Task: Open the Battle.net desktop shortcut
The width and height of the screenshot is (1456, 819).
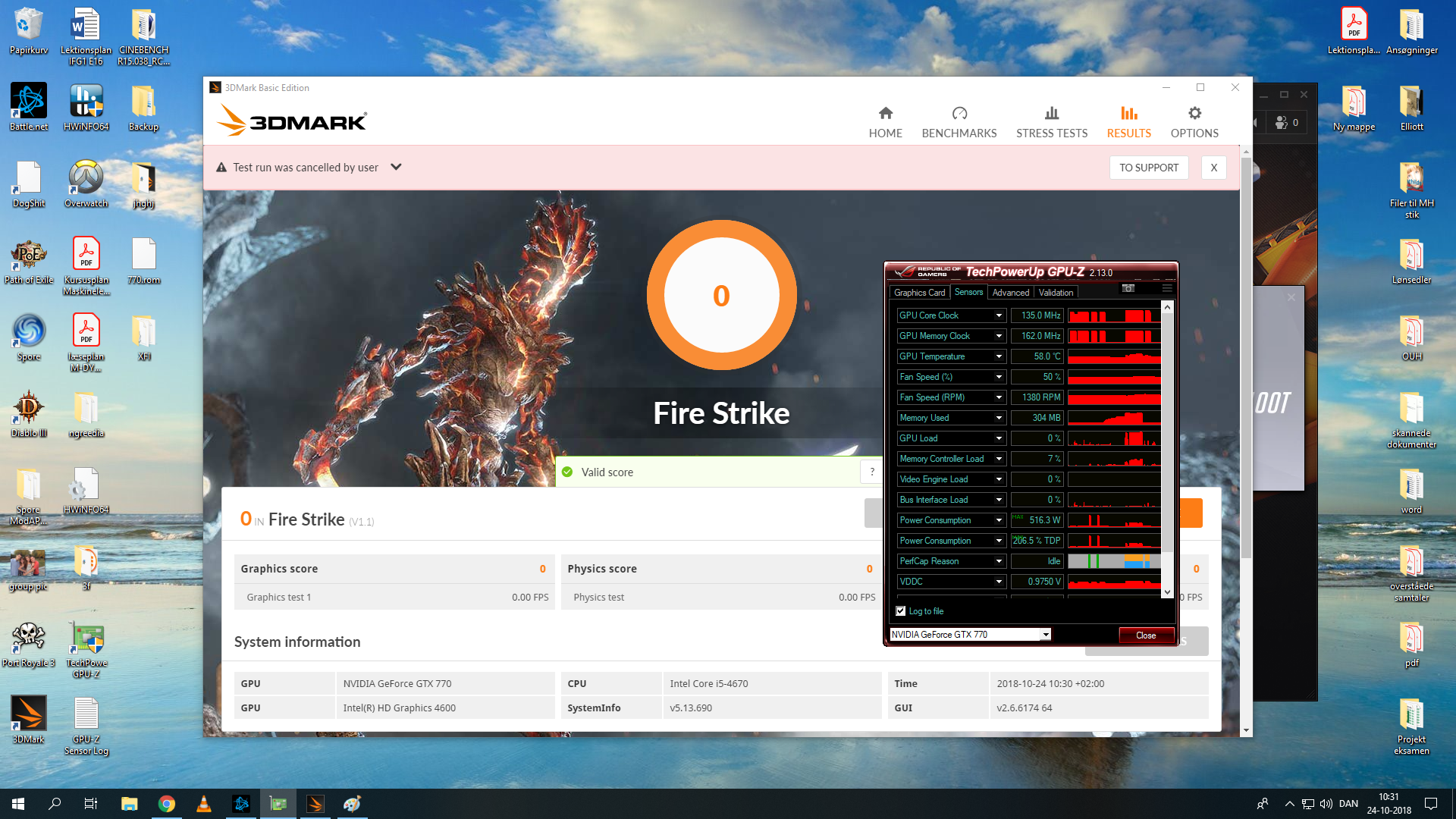Action: pyautogui.click(x=29, y=107)
